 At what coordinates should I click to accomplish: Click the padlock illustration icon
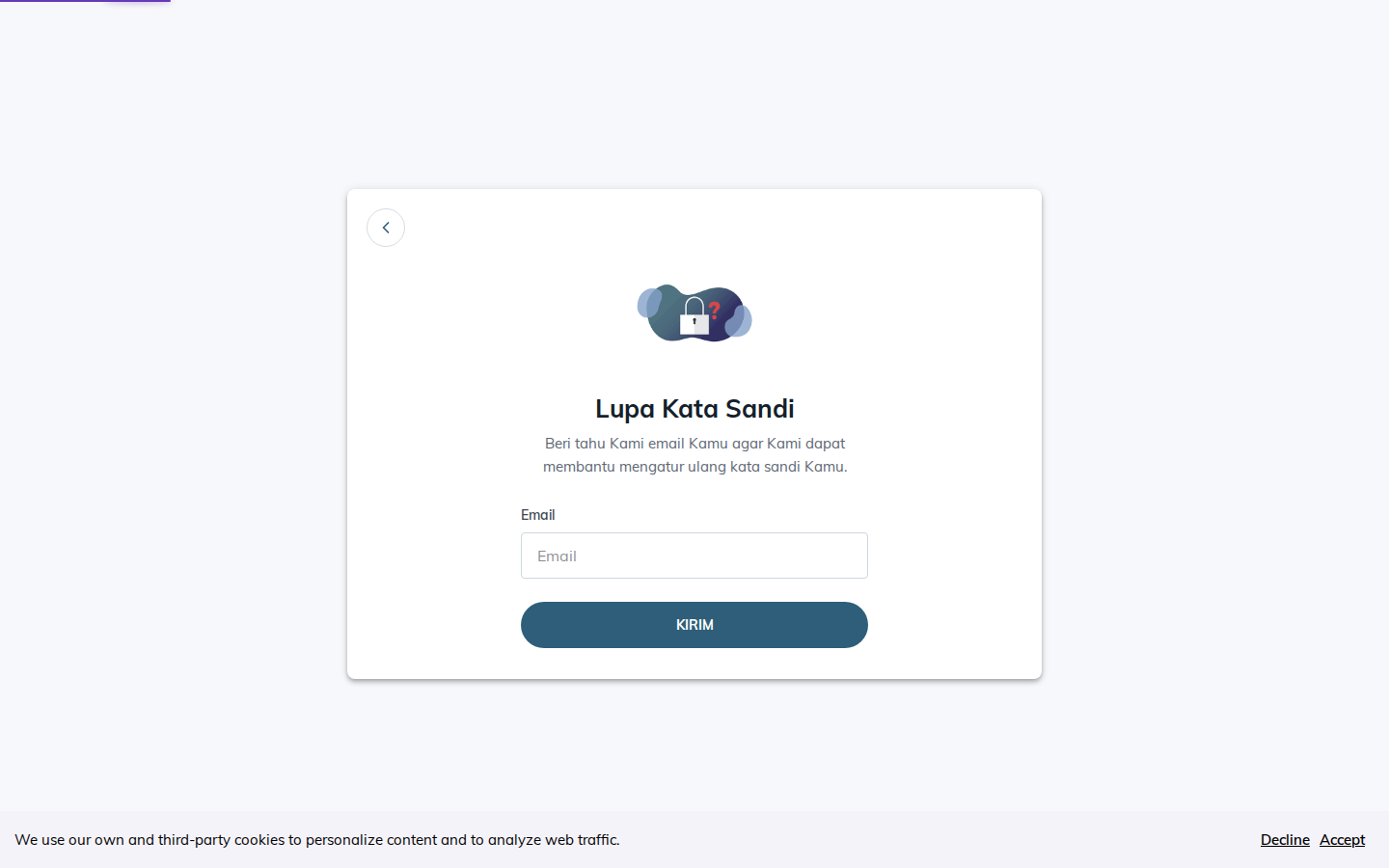(x=694, y=315)
